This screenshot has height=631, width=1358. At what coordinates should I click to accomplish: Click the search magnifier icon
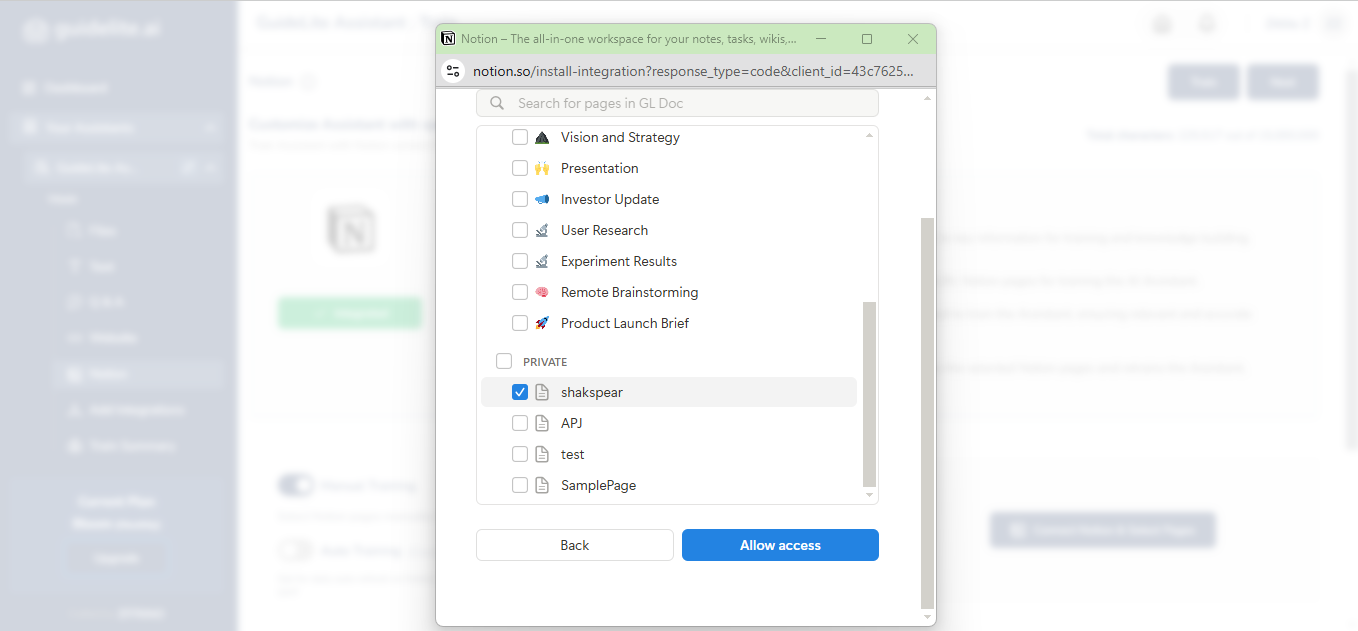point(497,103)
